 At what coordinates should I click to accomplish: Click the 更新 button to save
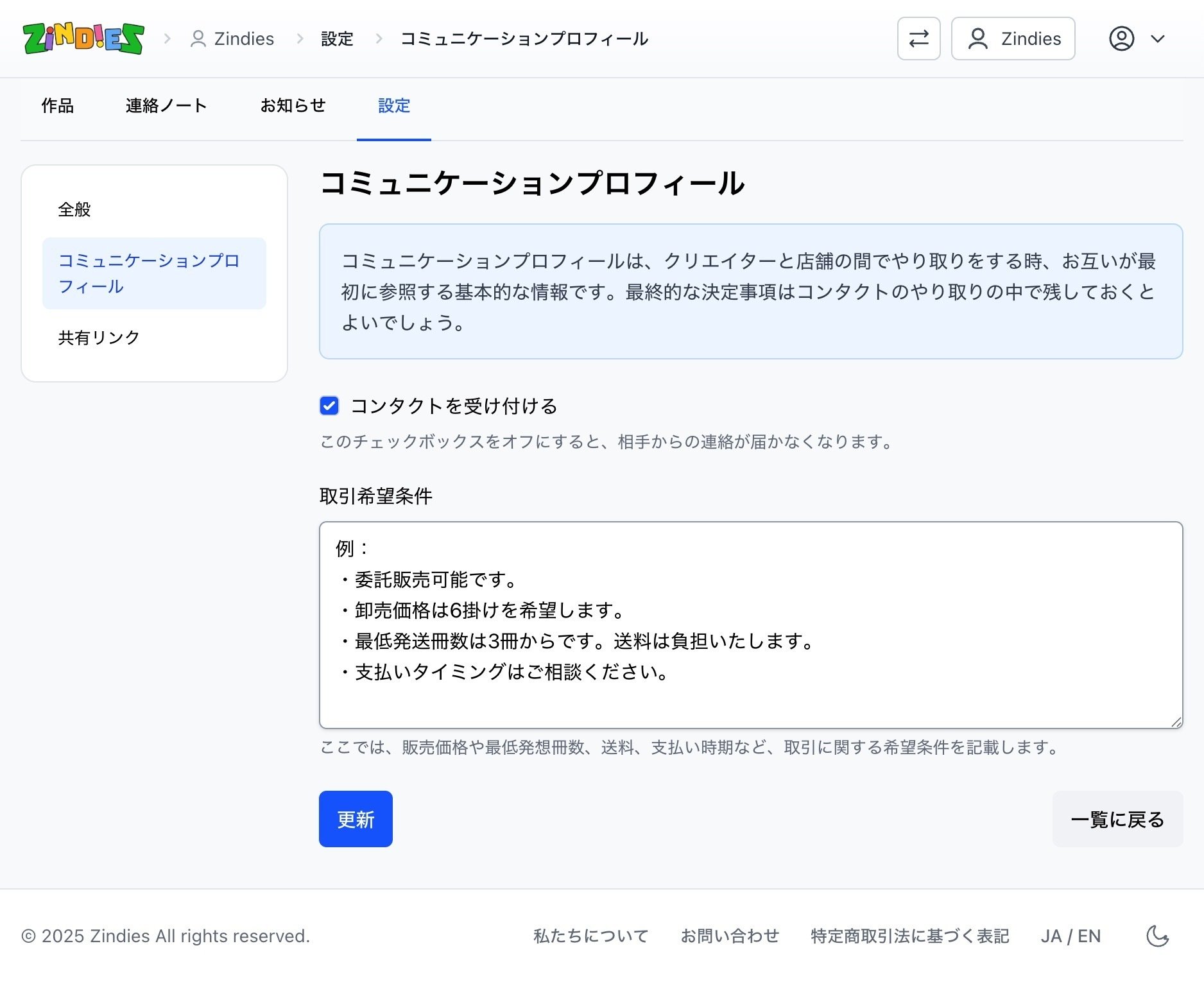click(x=356, y=819)
